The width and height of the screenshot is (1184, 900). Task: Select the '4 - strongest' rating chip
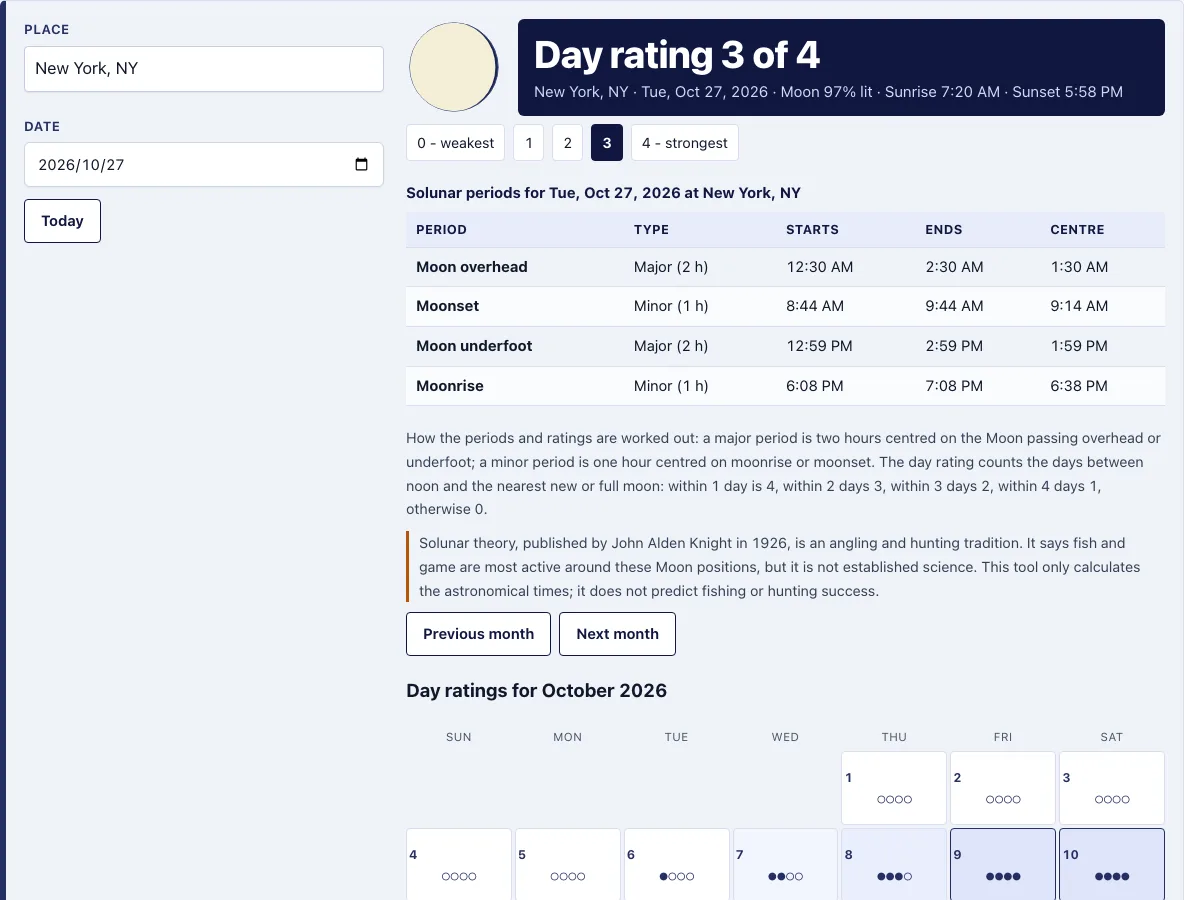(685, 143)
